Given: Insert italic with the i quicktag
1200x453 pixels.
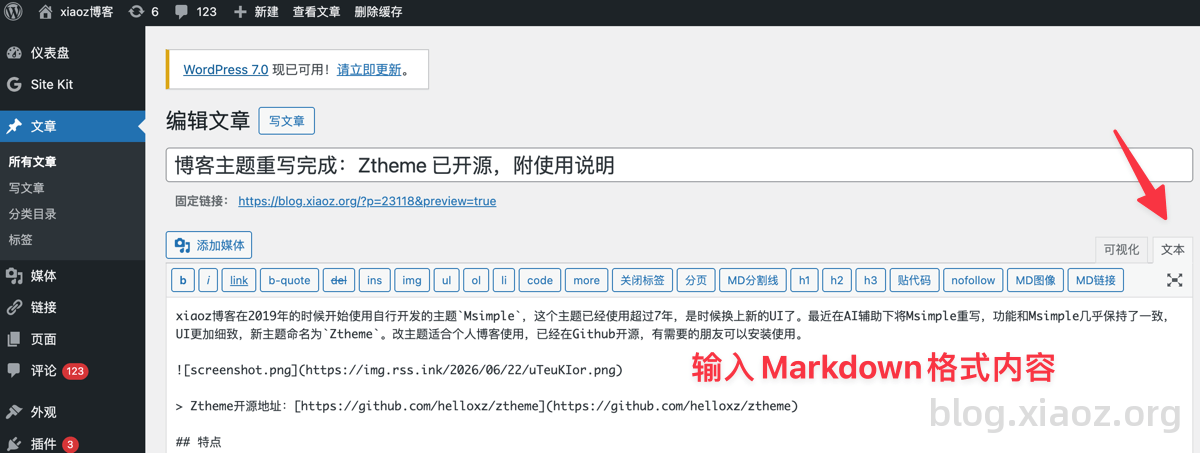Looking at the screenshot, I should point(209,280).
